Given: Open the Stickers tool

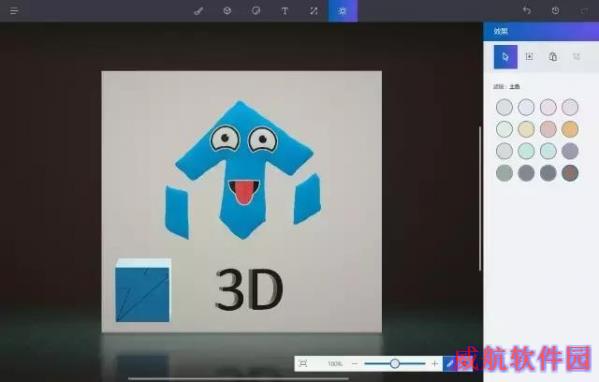Looking at the screenshot, I should coord(256,11).
